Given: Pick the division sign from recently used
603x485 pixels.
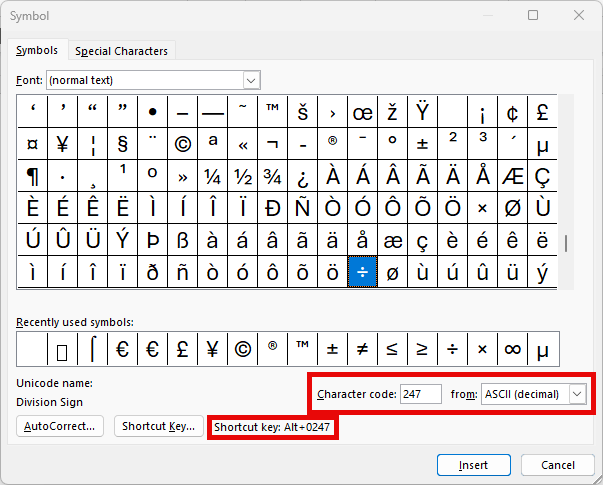Looking at the screenshot, I should tap(452, 349).
